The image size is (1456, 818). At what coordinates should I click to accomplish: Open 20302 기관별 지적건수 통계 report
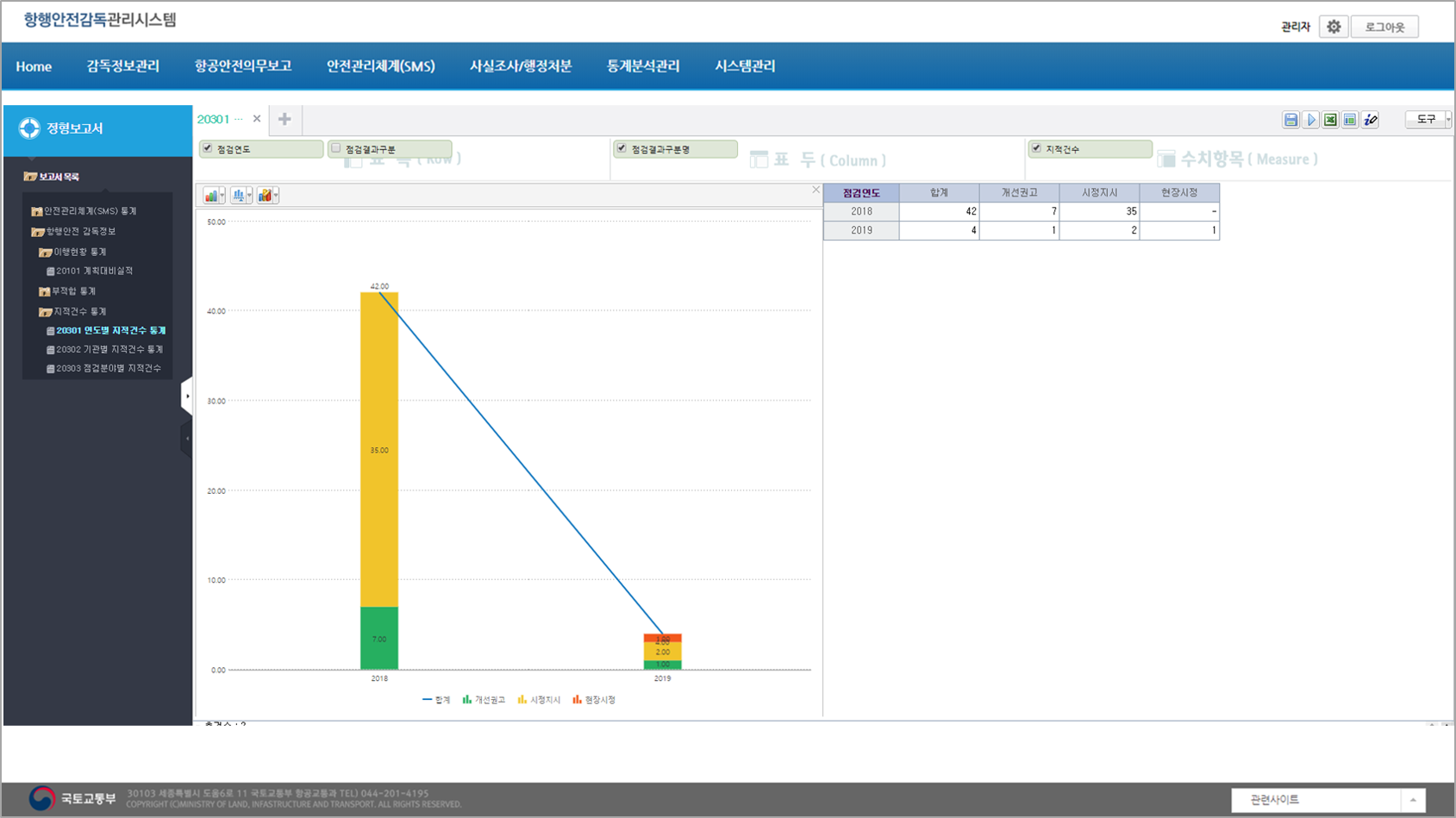tap(104, 350)
